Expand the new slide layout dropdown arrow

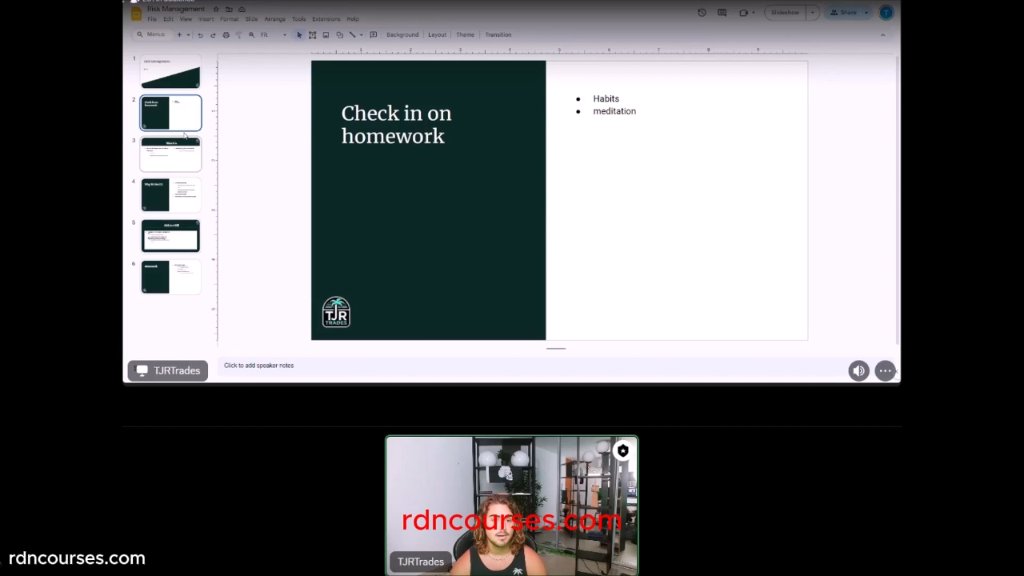pos(188,35)
